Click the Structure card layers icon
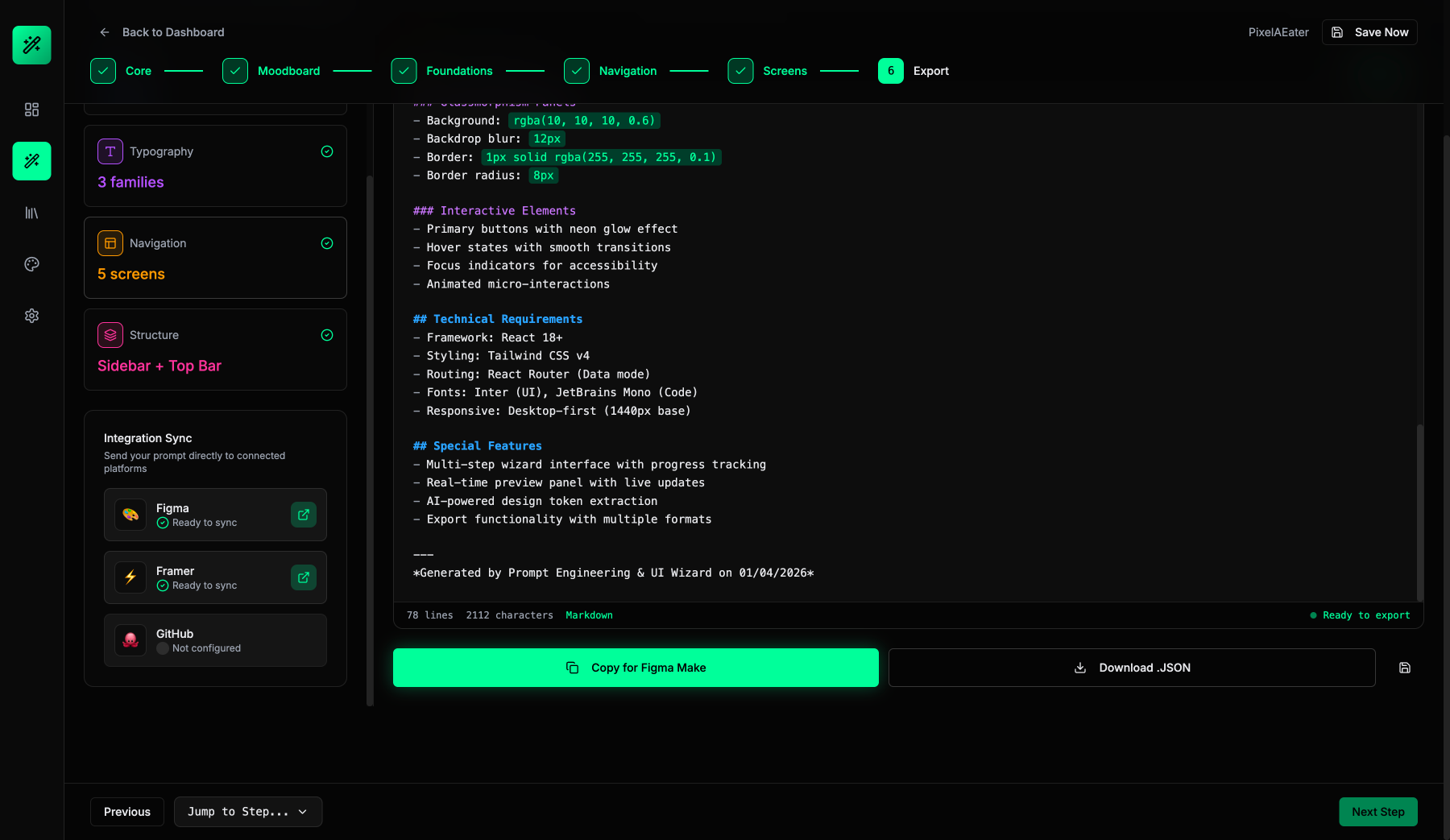 point(110,335)
